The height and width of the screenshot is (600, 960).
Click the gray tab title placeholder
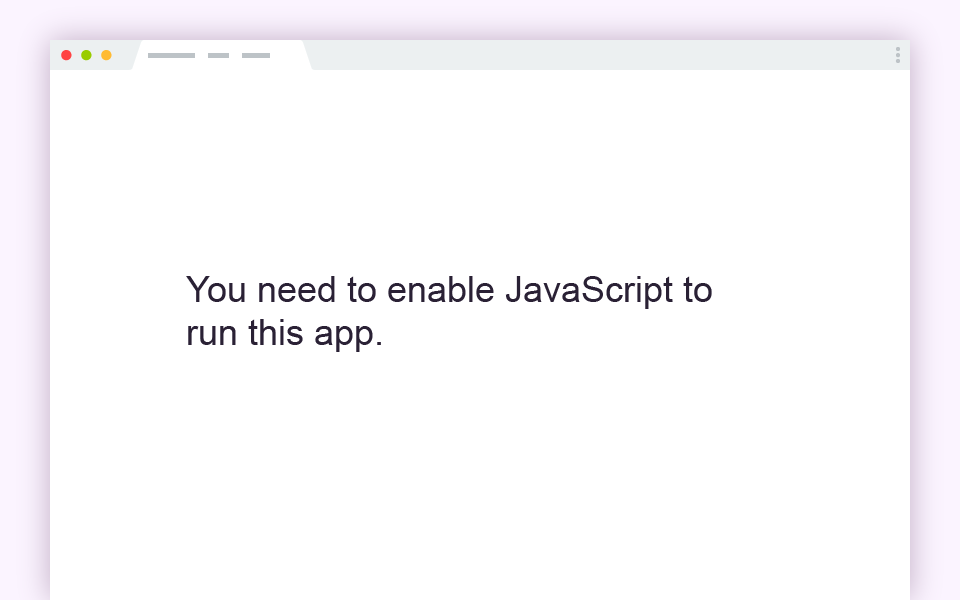coord(171,55)
